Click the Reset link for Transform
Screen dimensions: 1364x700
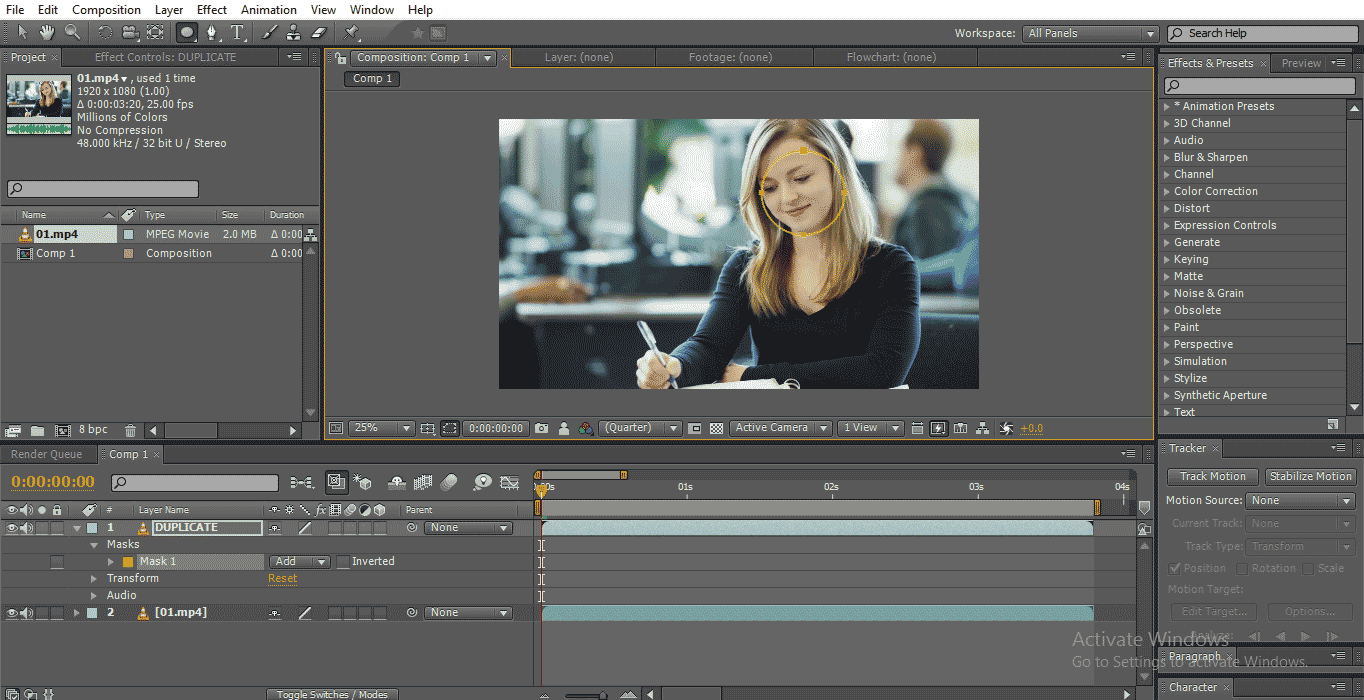coord(282,579)
